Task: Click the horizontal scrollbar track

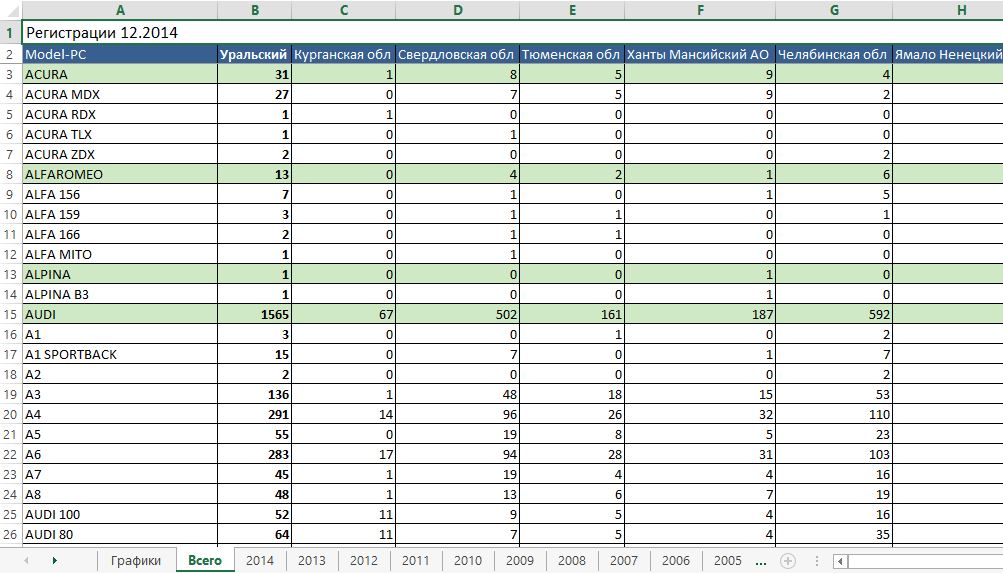Action: pyautogui.click(x=925, y=561)
